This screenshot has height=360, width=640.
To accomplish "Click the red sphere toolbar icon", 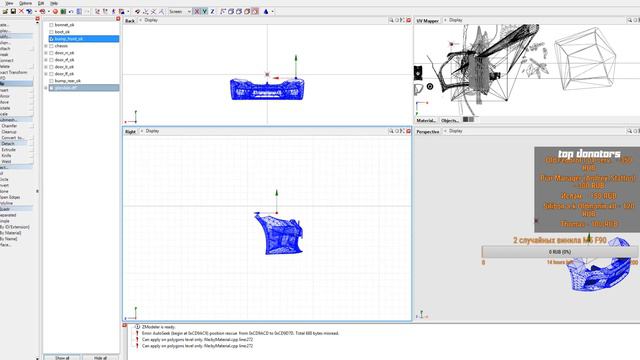I will [55, 11].
